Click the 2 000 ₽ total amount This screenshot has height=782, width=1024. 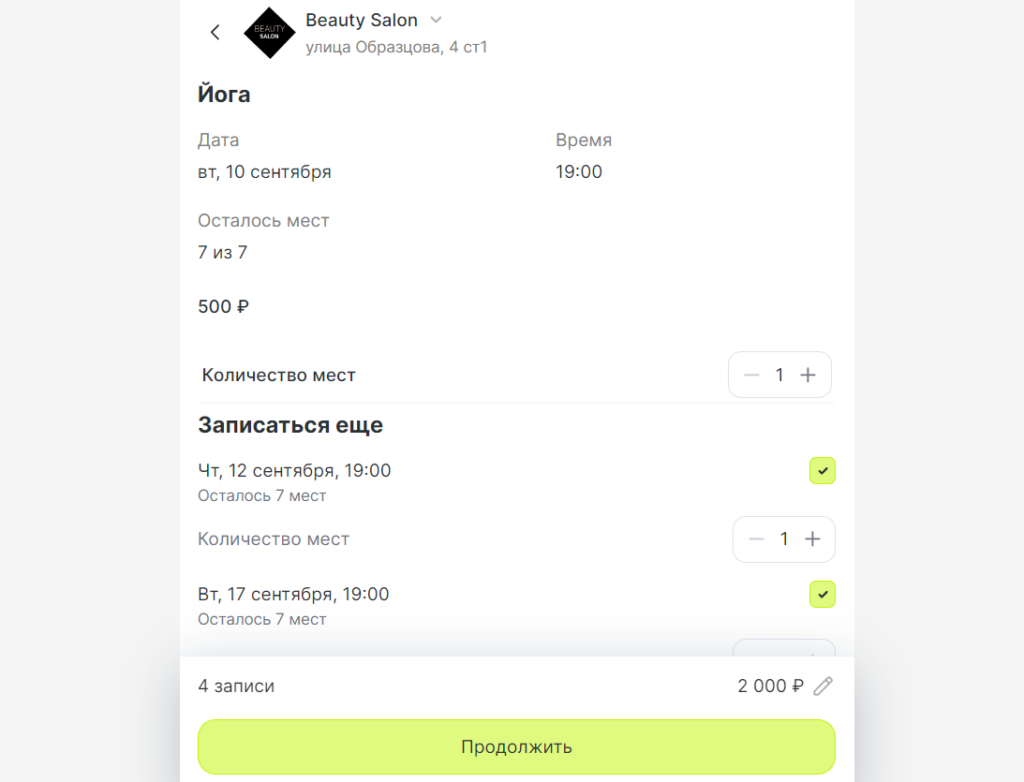click(771, 686)
